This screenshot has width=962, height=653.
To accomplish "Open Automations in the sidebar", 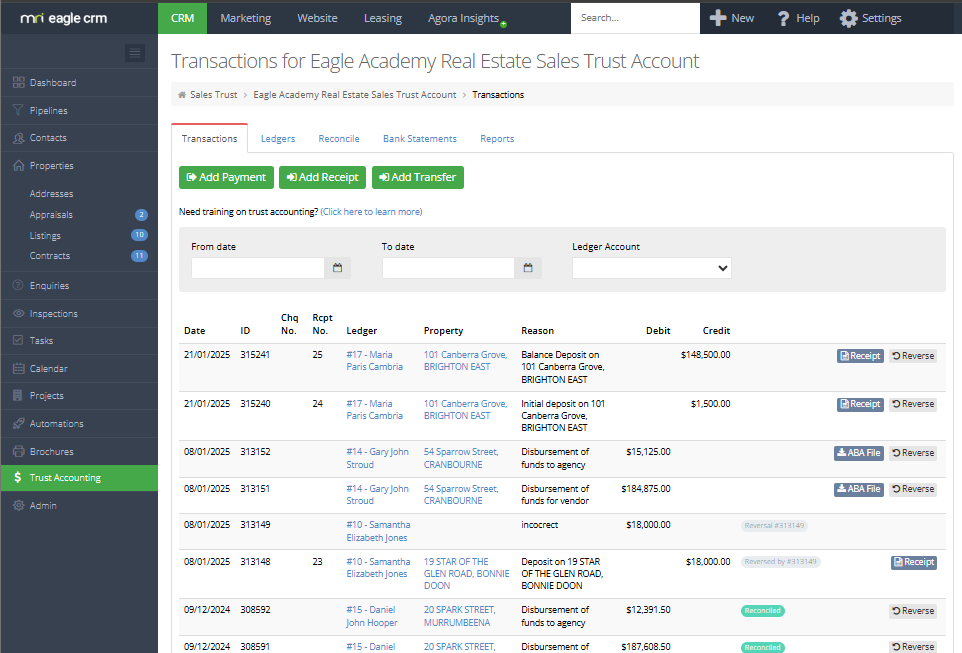I will click(56, 423).
